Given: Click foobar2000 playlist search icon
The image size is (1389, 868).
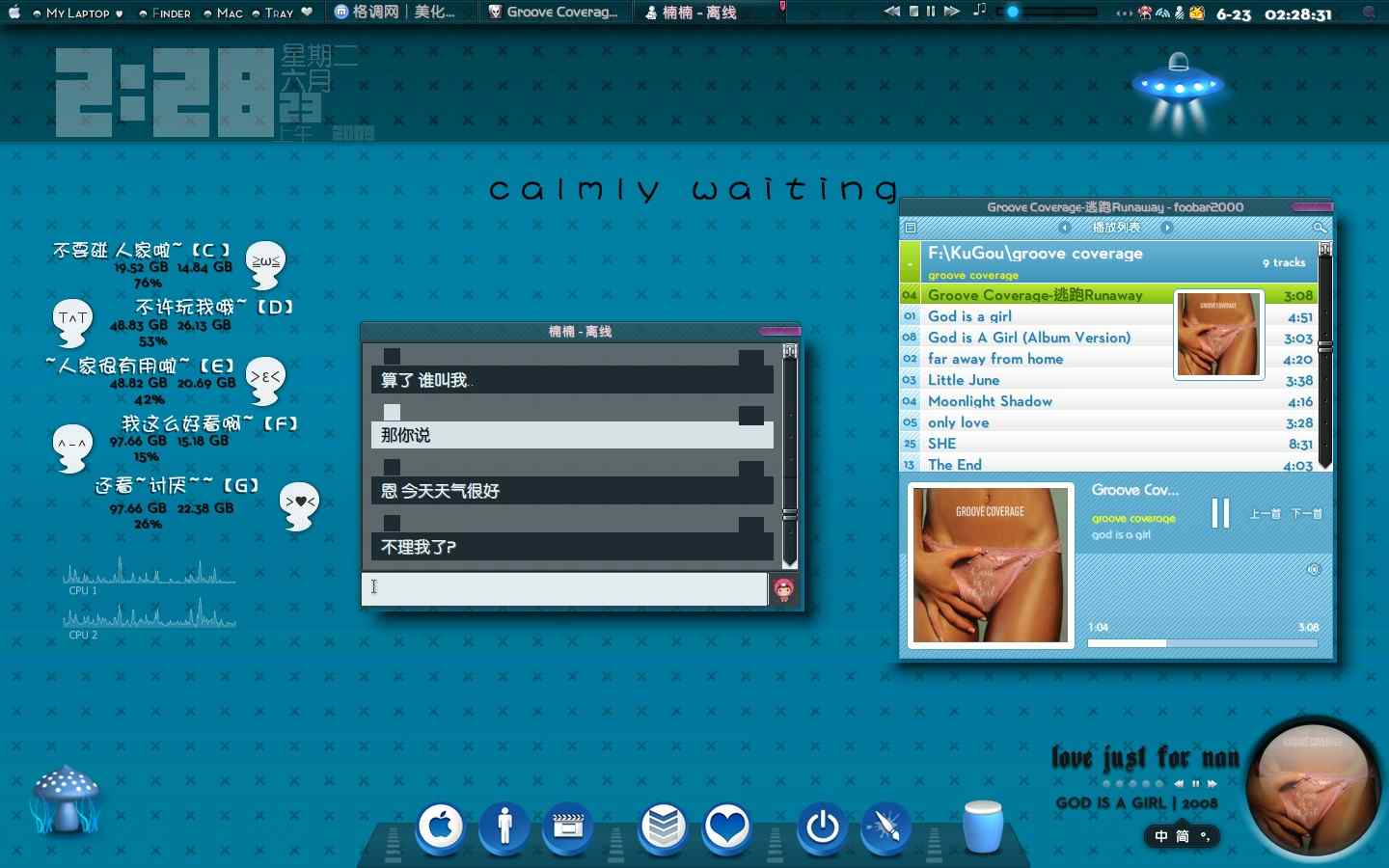Looking at the screenshot, I should point(1321,228).
